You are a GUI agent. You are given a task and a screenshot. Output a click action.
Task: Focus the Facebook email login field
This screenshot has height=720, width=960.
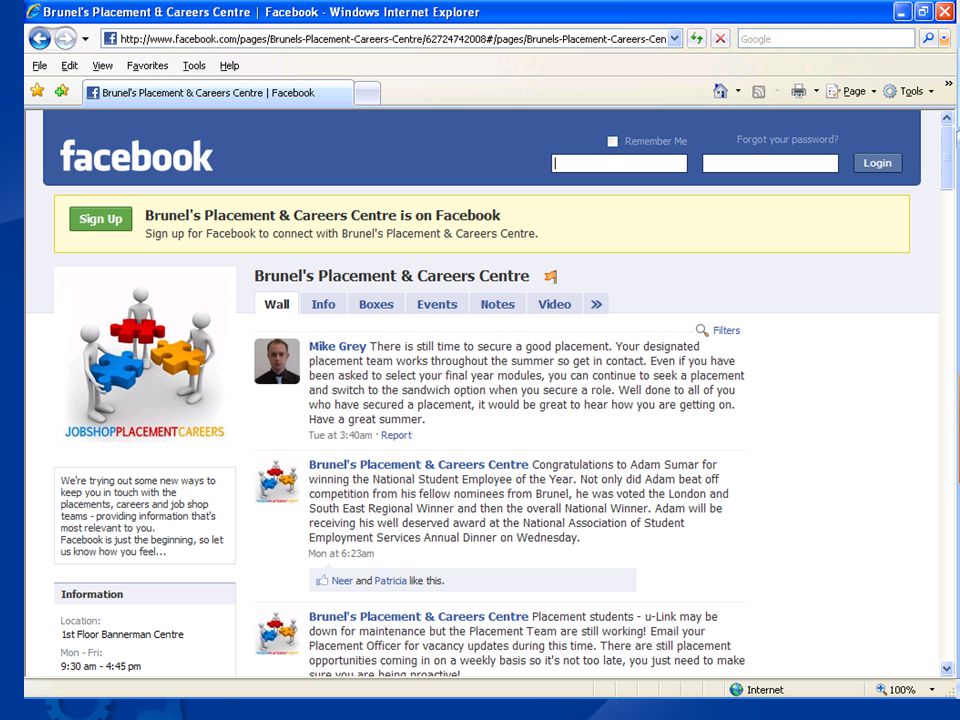point(619,163)
